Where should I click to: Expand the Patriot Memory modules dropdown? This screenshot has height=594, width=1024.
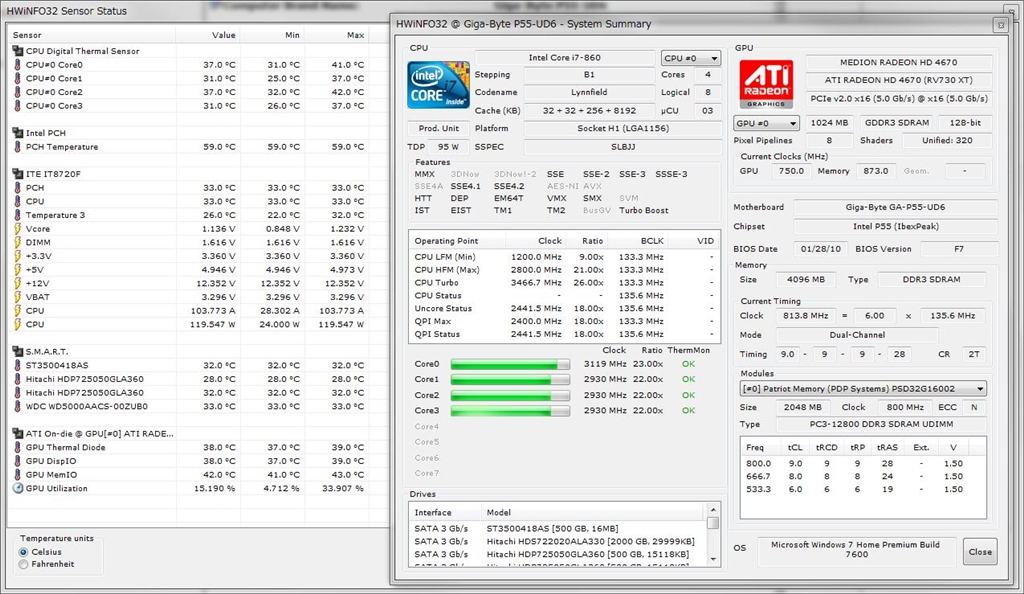coord(862,388)
